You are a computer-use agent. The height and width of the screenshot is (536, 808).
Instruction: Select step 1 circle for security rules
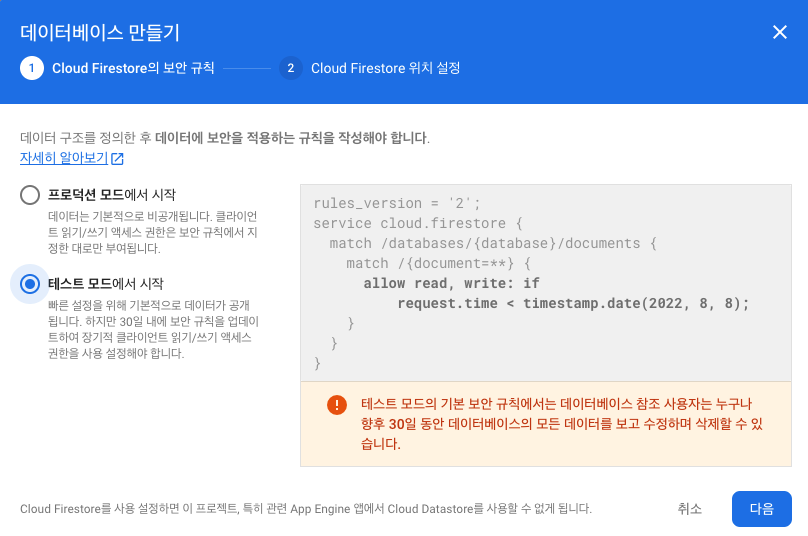point(32,68)
